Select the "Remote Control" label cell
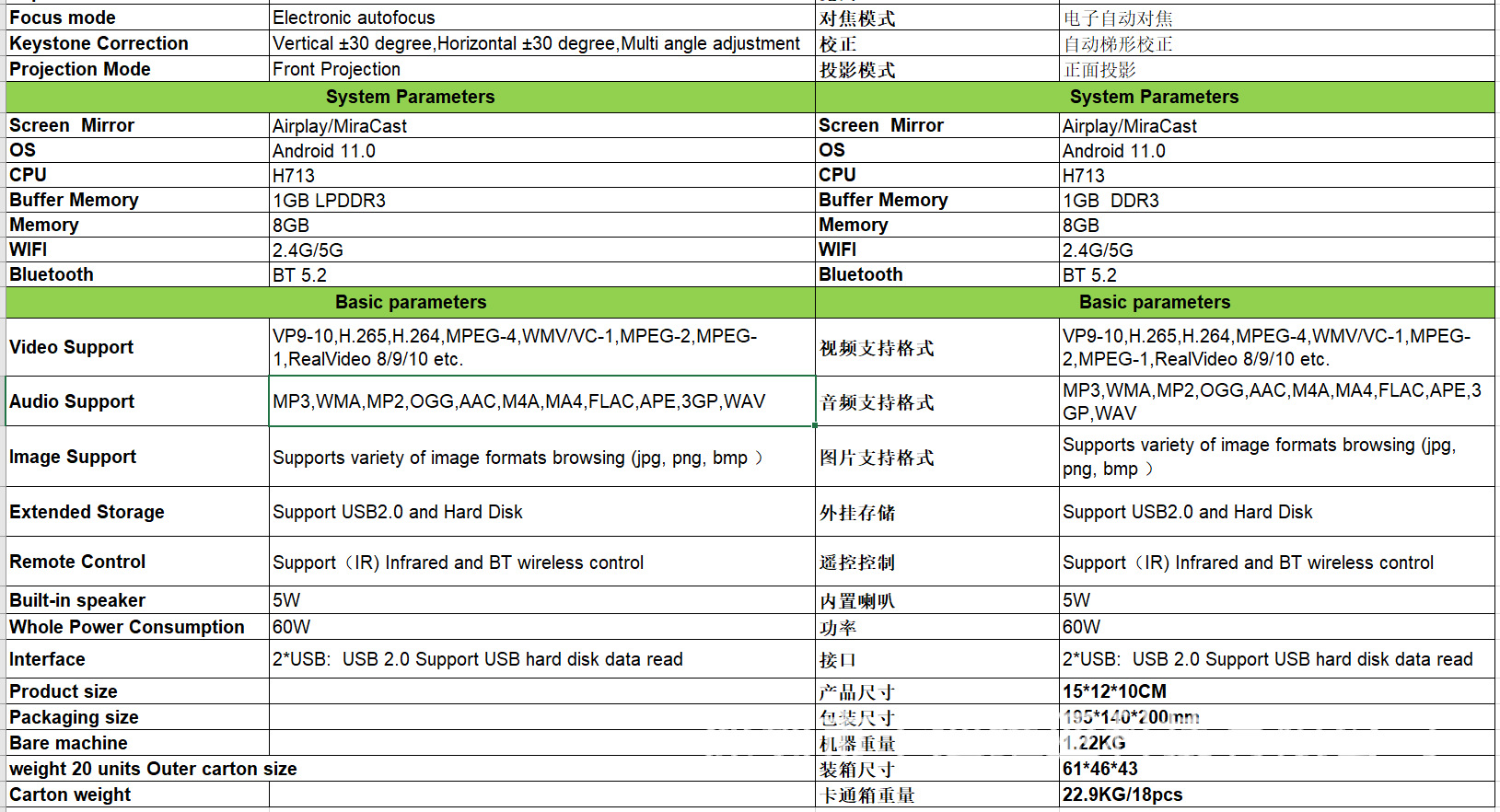The image size is (1500, 812). 137,562
